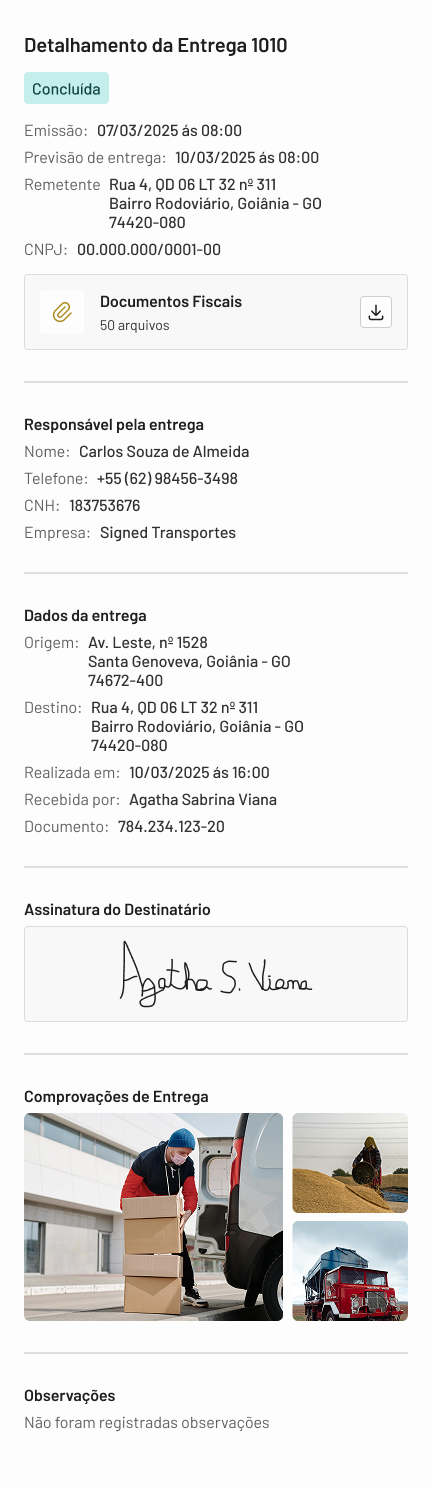The width and height of the screenshot is (432, 1487).
Task: Open the red truck proof photo
Action: click(350, 1271)
